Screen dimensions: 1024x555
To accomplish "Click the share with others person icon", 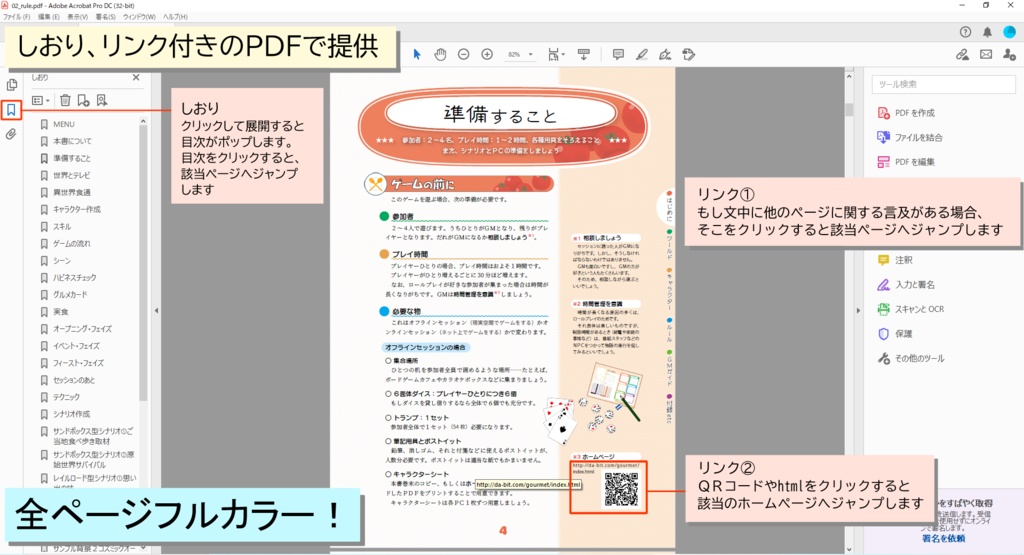I will tap(1010, 55).
